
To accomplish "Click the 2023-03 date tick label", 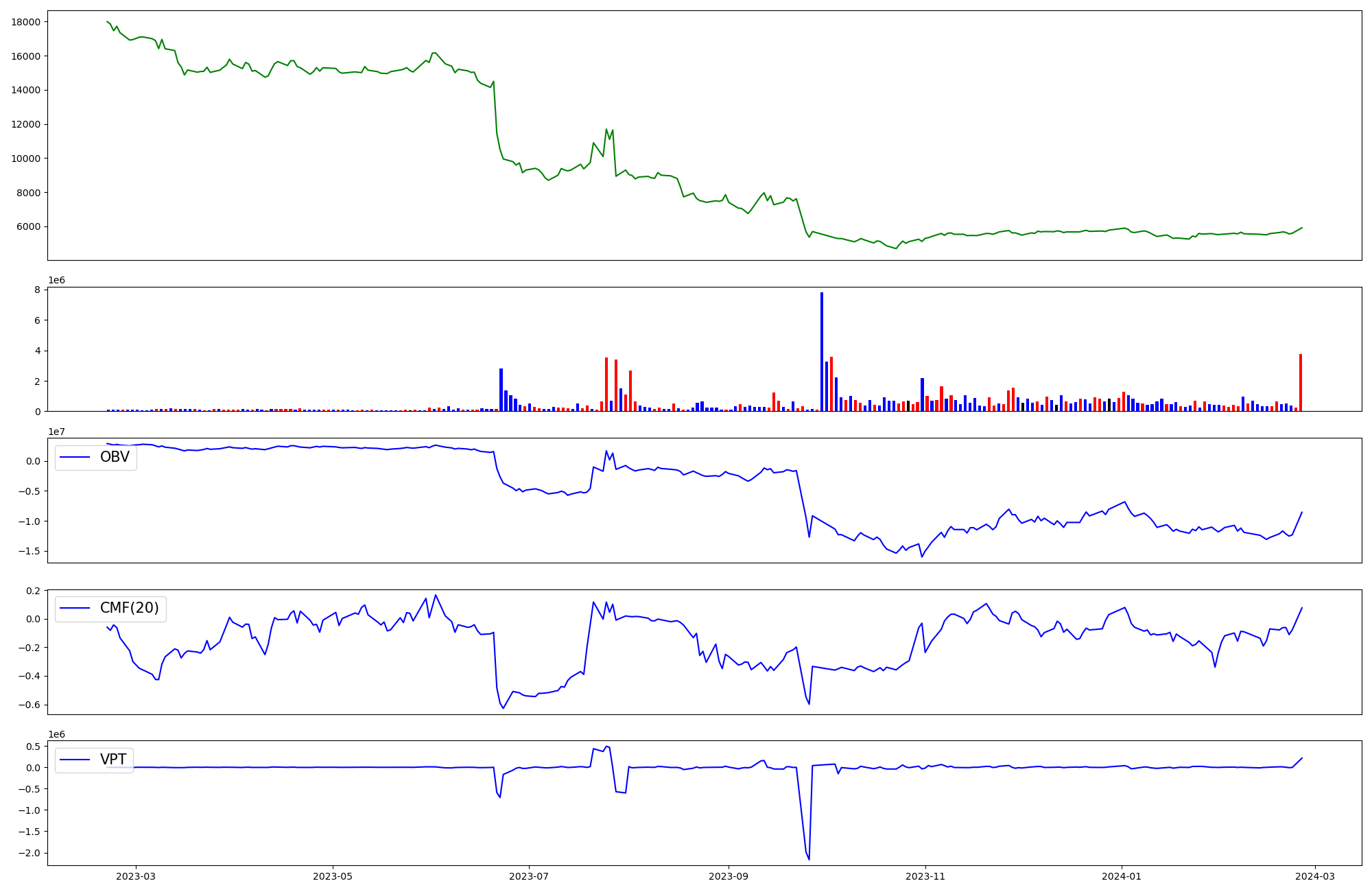I will [136, 876].
